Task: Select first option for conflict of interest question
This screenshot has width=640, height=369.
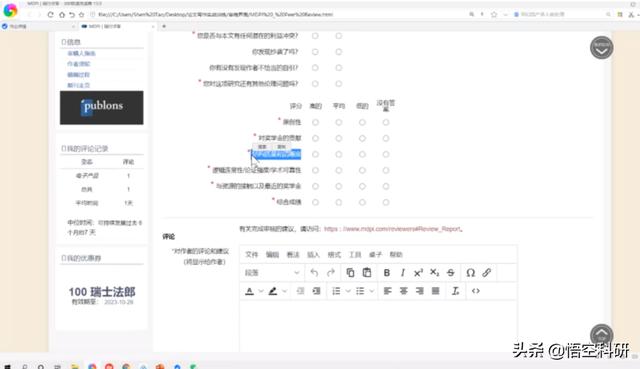Action: tap(315, 36)
